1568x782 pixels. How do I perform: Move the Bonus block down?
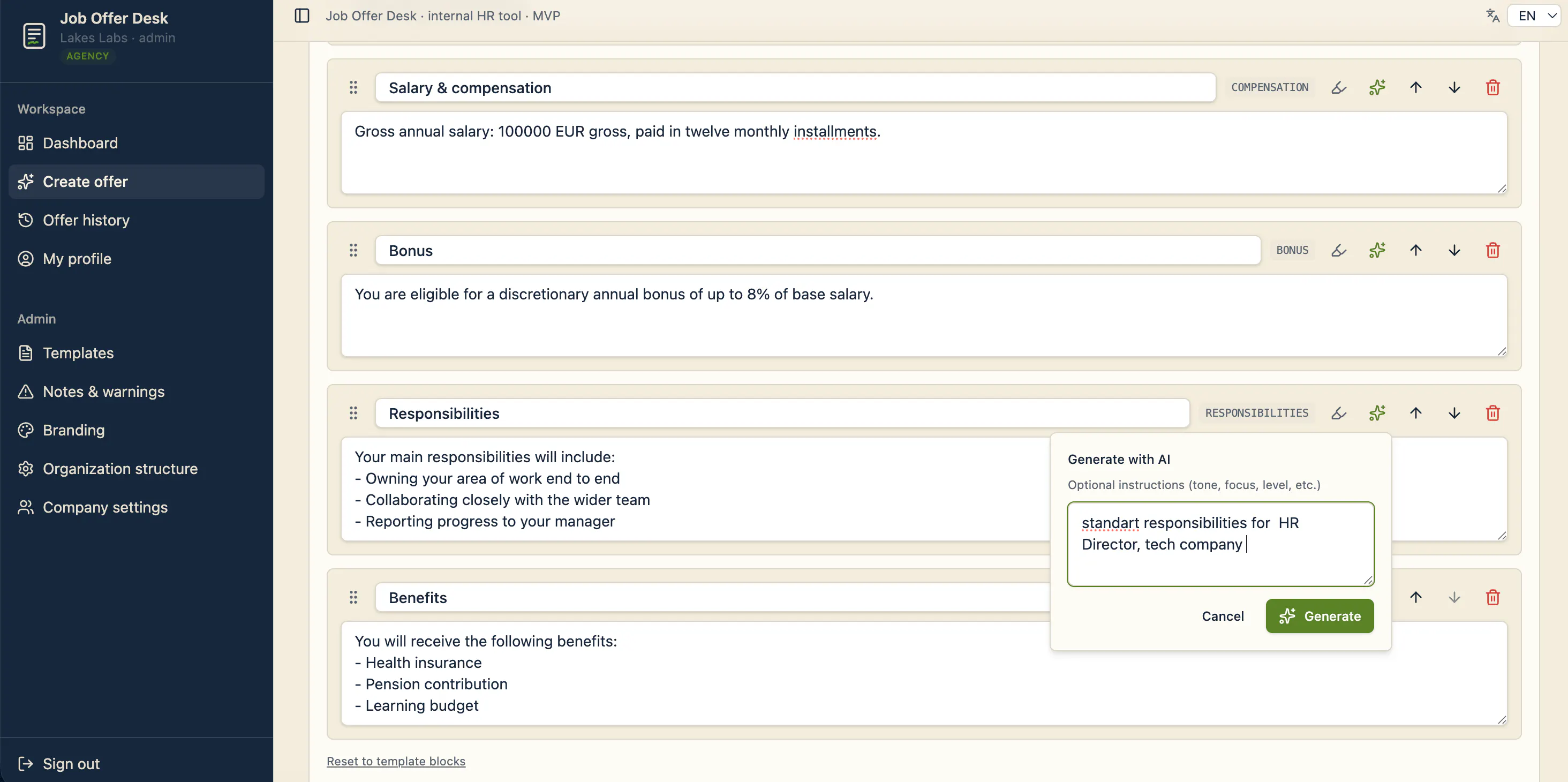tap(1454, 250)
